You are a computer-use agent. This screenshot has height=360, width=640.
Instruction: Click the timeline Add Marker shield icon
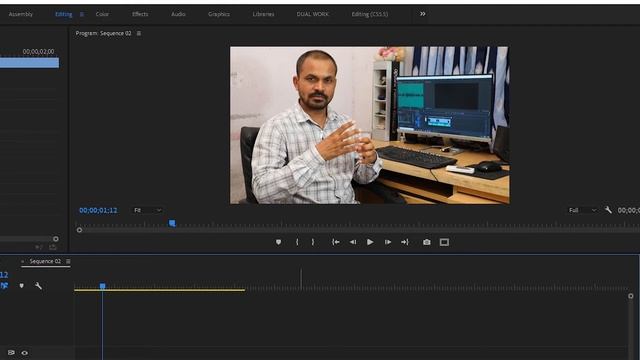22,286
